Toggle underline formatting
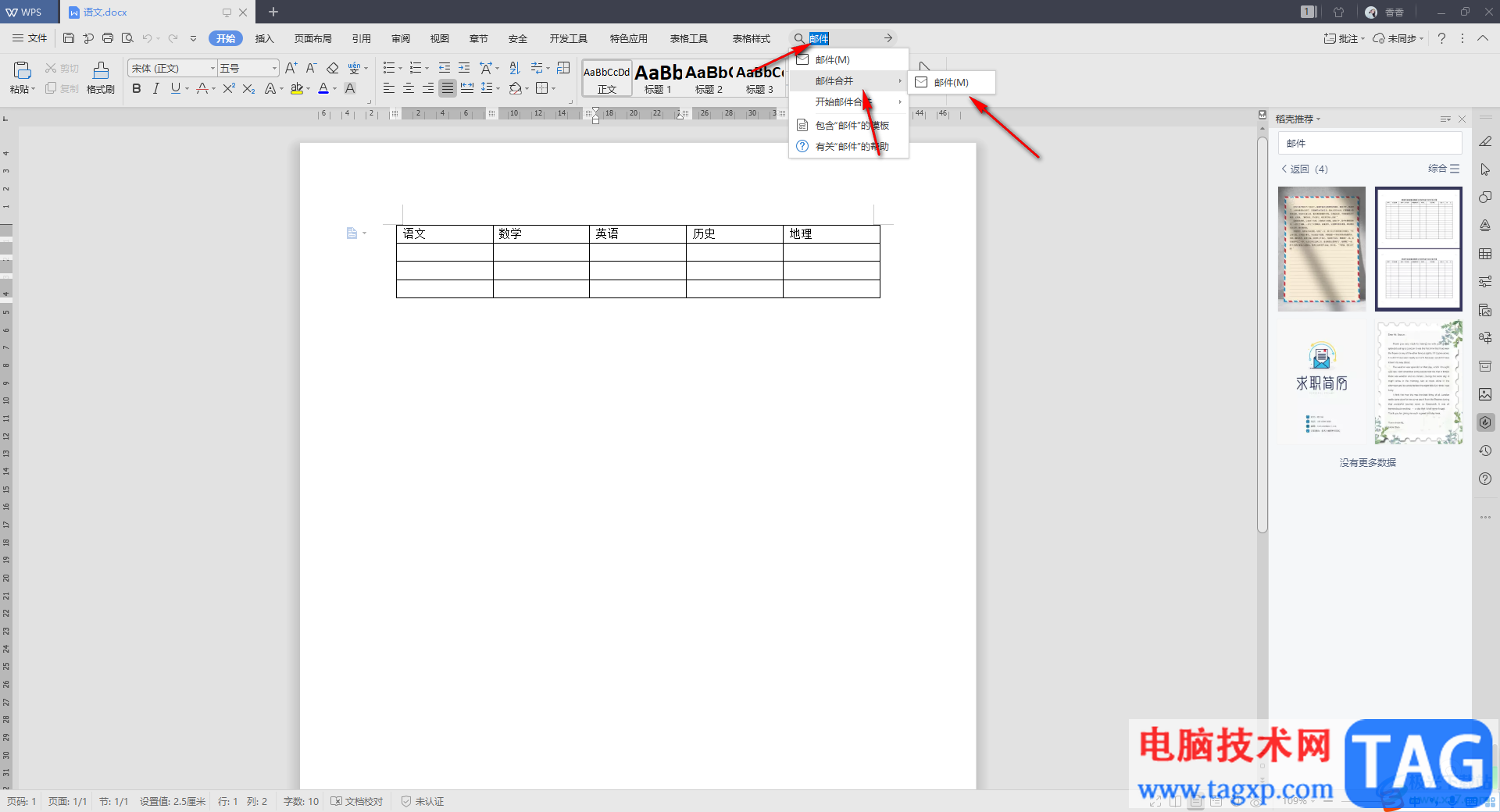 [x=175, y=89]
